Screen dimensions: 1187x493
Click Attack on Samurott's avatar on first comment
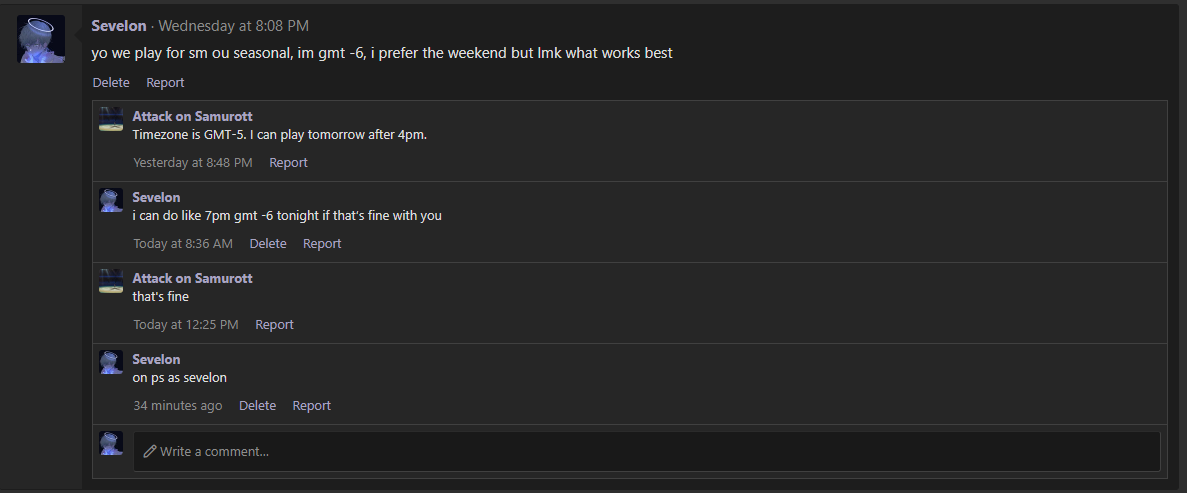point(111,119)
